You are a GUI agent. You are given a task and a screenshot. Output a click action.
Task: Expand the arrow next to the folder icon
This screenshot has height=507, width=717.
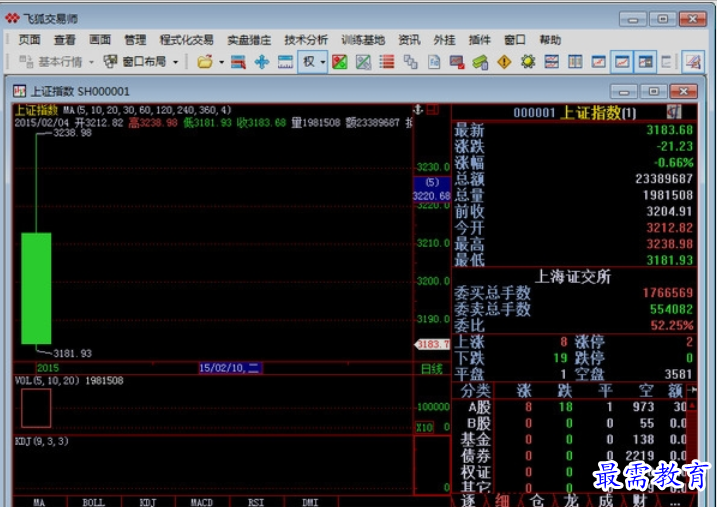pyautogui.click(x=221, y=62)
